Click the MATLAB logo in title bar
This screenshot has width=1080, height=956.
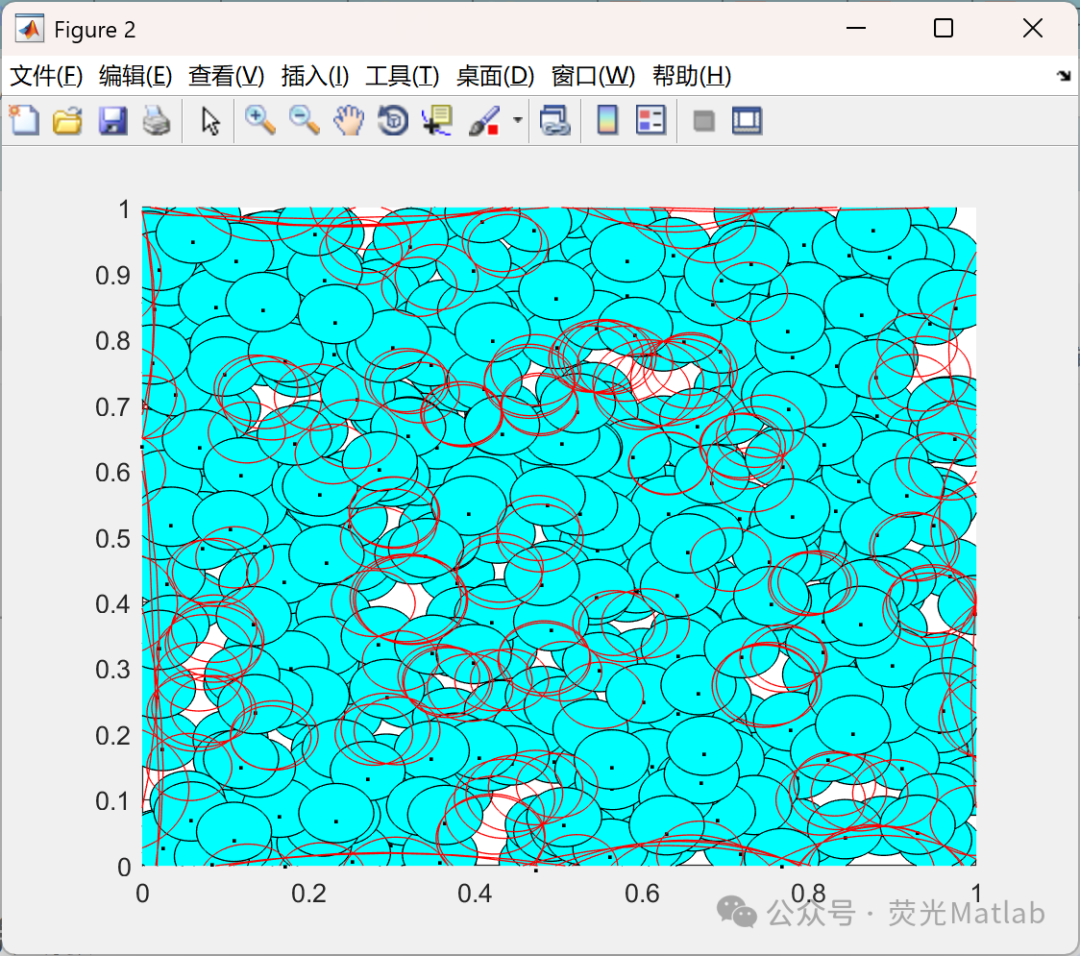click(x=30, y=29)
